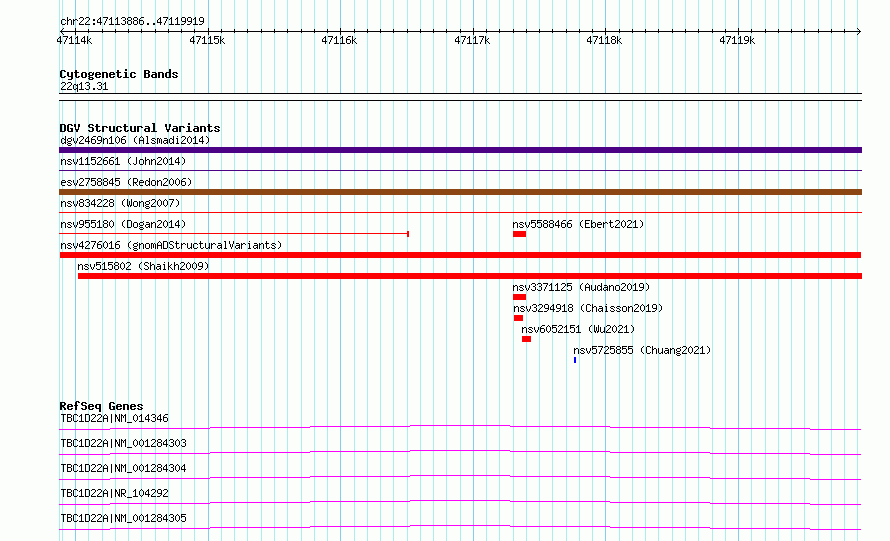Image resolution: width=890 pixels, height=541 pixels.
Task: Click the 47118k ruler tick label
Action: point(604,40)
